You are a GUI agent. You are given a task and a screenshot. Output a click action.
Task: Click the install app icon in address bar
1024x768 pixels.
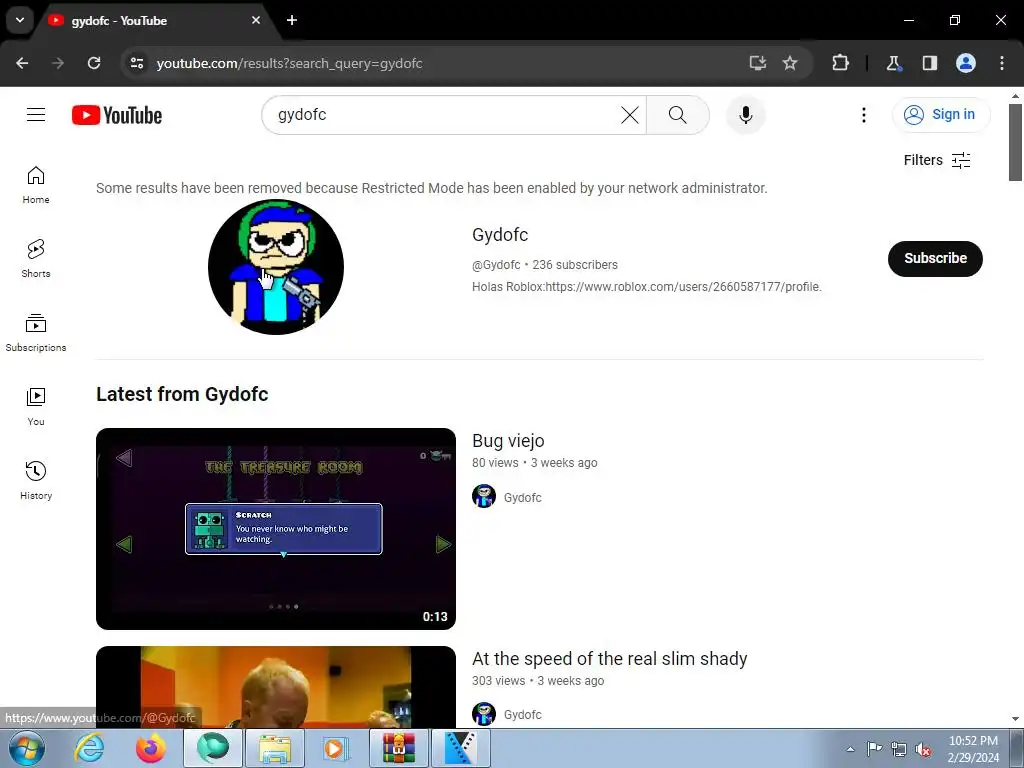[758, 63]
